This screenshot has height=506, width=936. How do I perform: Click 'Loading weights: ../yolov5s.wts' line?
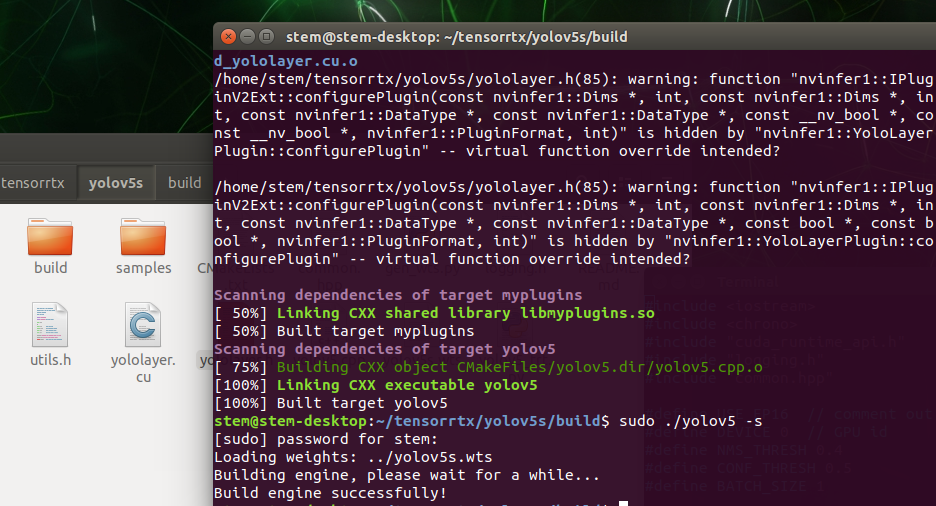coord(353,457)
